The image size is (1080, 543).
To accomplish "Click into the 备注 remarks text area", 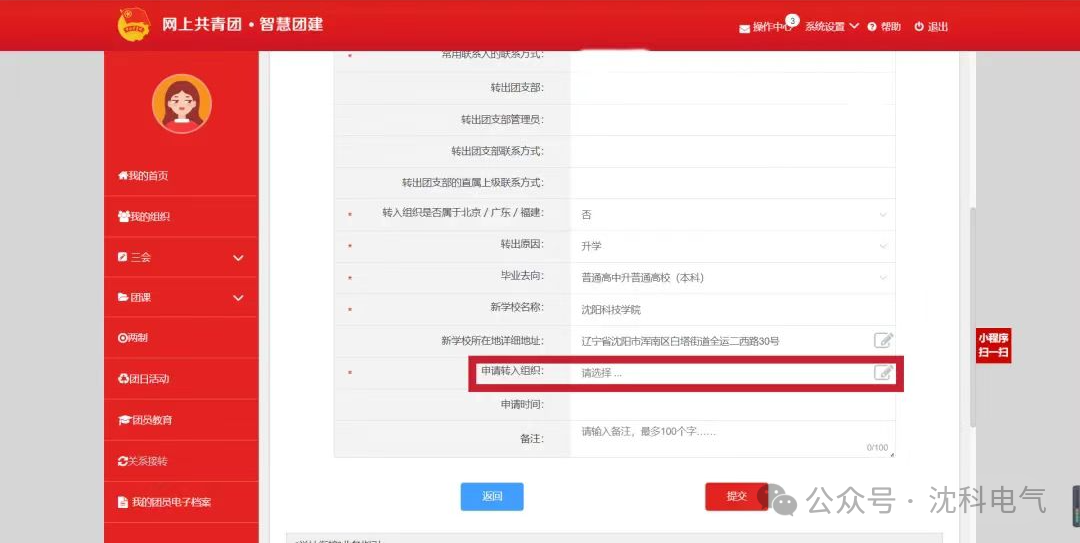I will [x=732, y=438].
